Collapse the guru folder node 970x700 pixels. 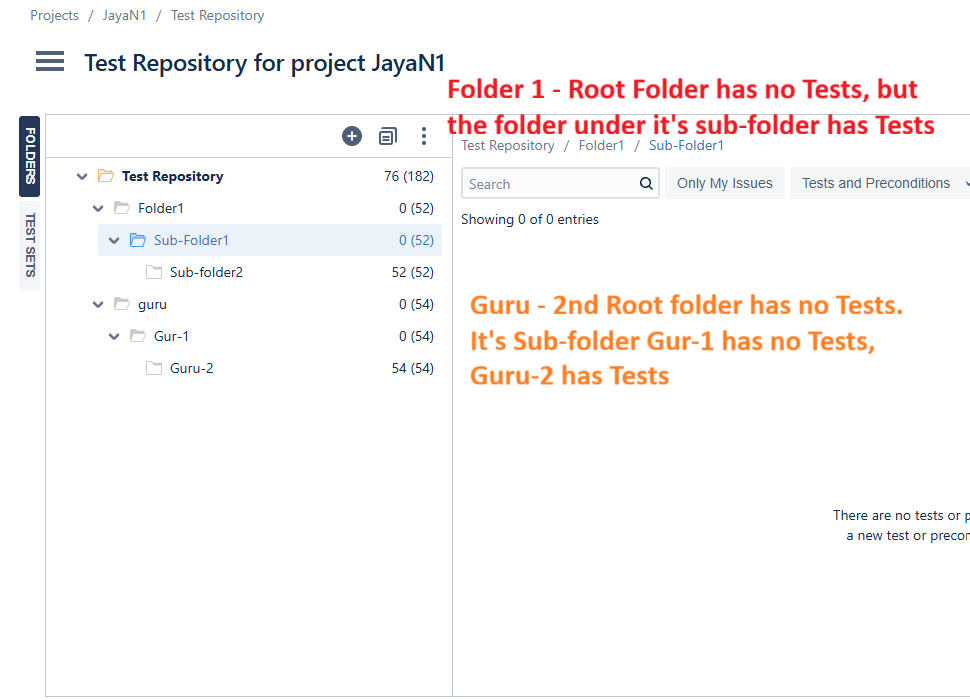[98, 305]
